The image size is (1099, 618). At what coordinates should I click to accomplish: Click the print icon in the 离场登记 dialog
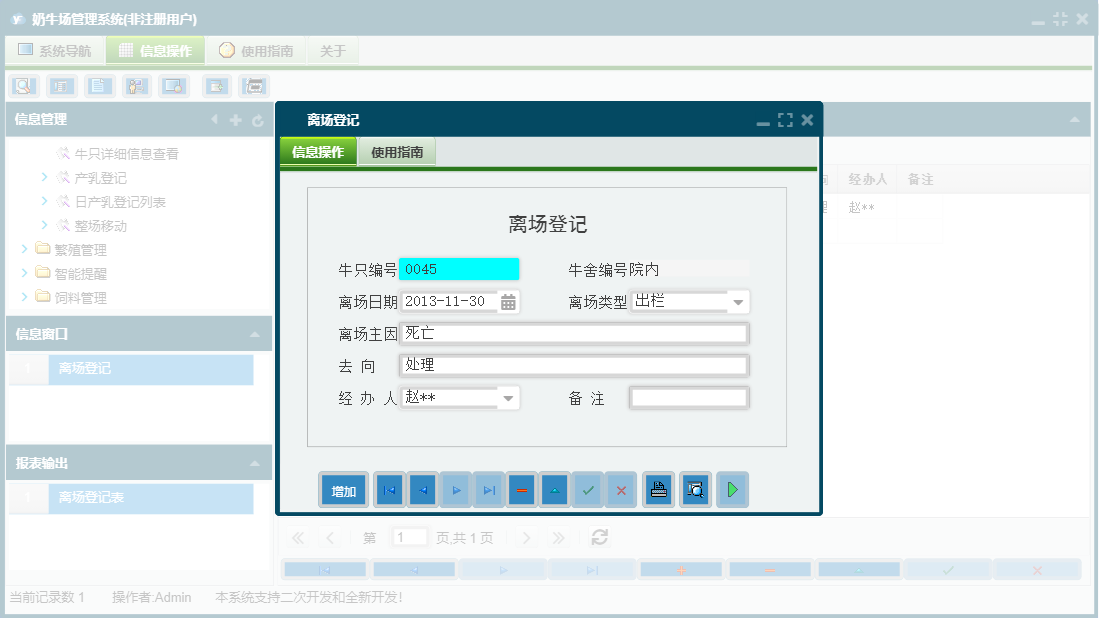pyautogui.click(x=659, y=489)
